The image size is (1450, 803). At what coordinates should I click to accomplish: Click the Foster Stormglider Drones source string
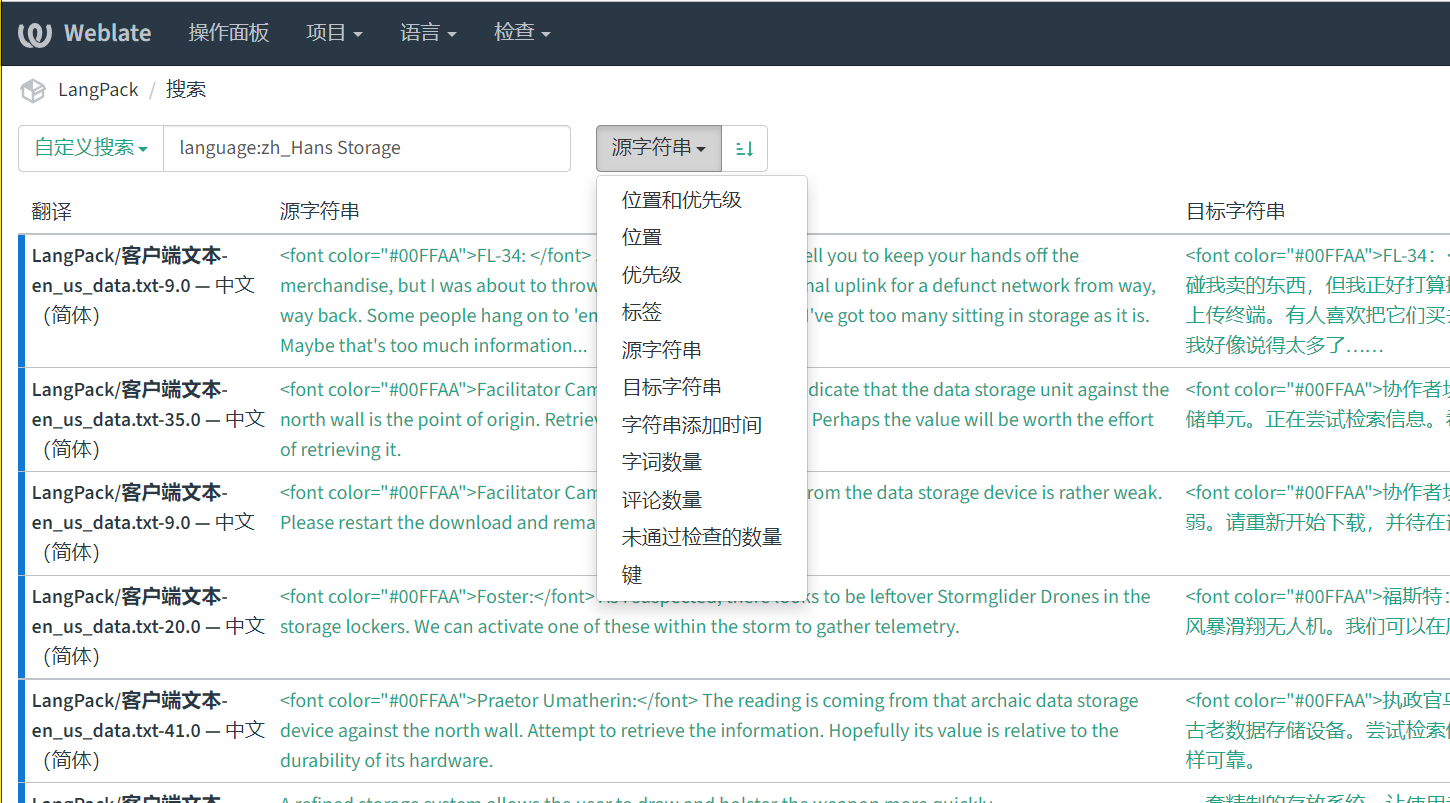pyautogui.click(x=715, y=612)
